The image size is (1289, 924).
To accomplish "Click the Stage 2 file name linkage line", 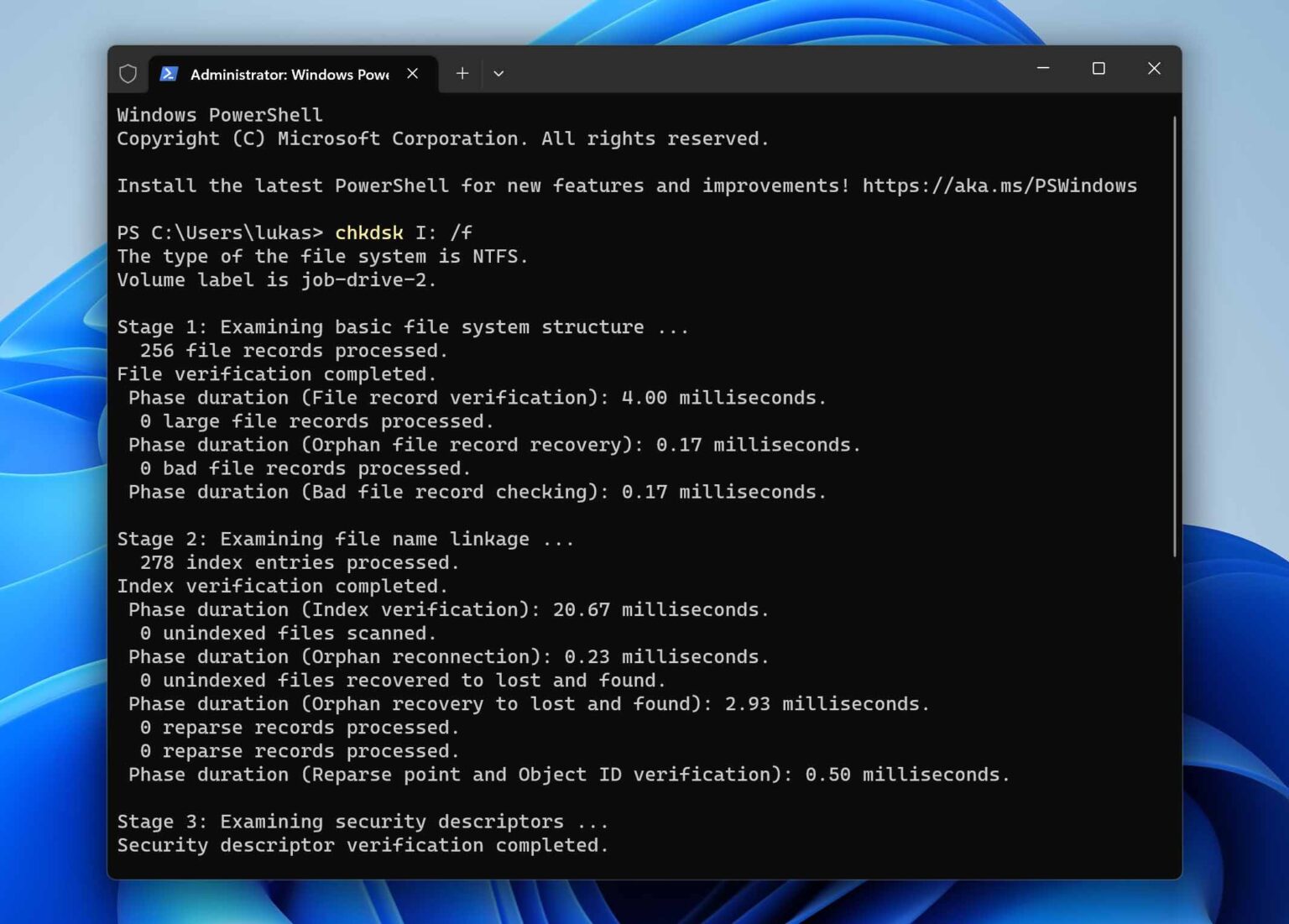I will (x=345, y=539).
